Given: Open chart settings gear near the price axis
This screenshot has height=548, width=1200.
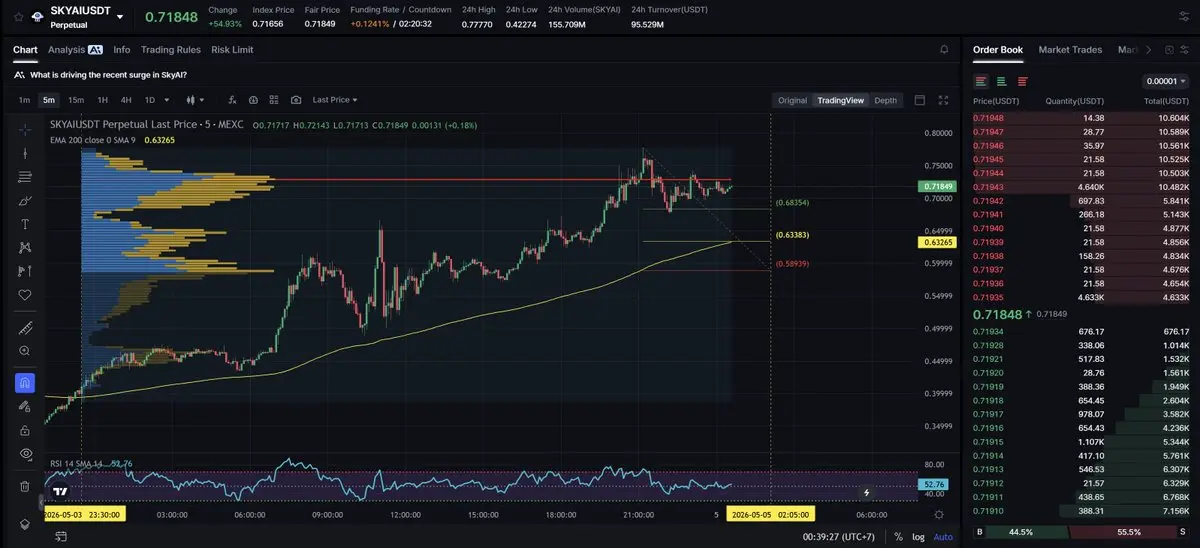Looking at the screenshot, I should point(938,514).
